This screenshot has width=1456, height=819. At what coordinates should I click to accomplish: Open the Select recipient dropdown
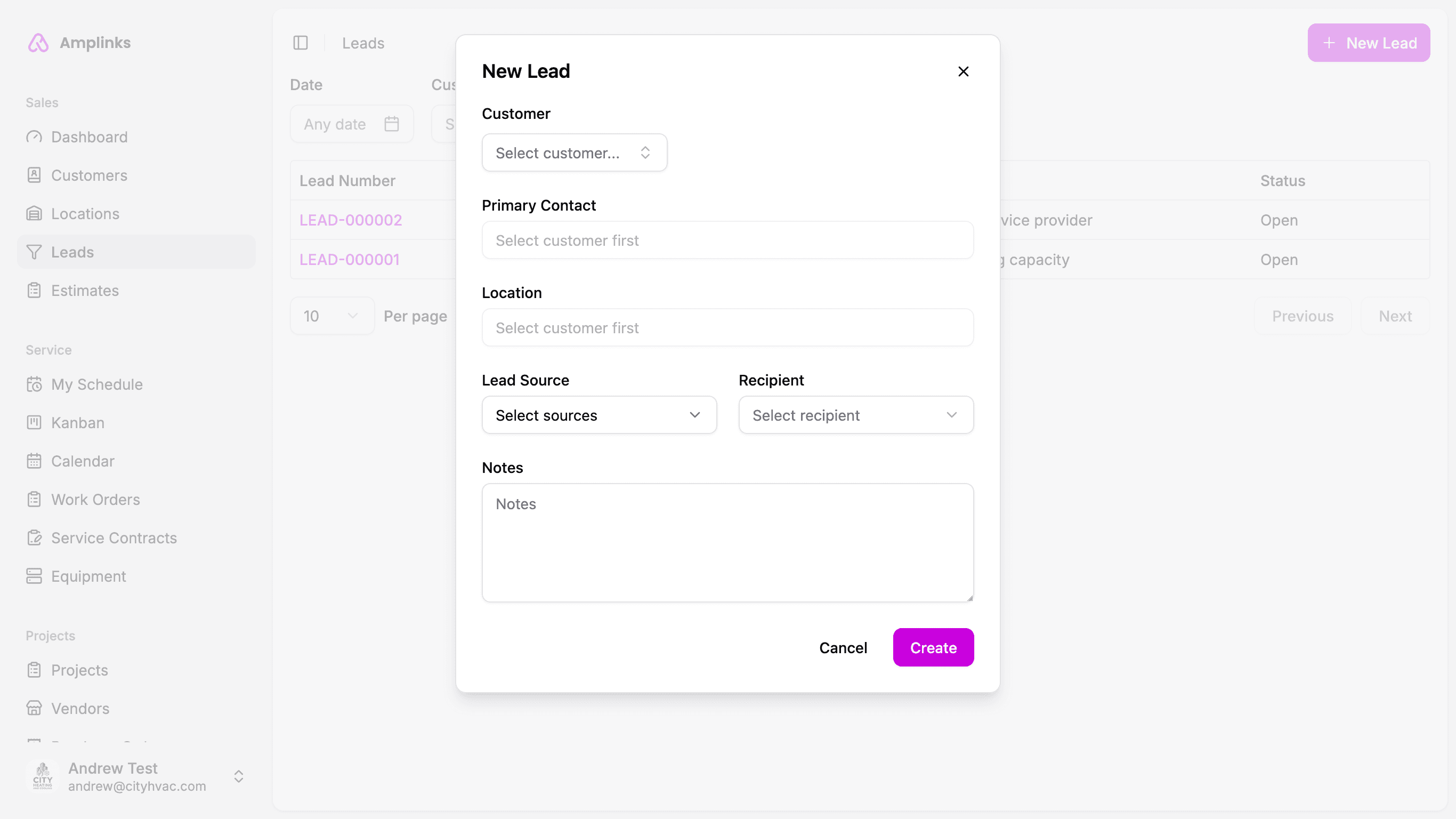(x=855, y=415)
